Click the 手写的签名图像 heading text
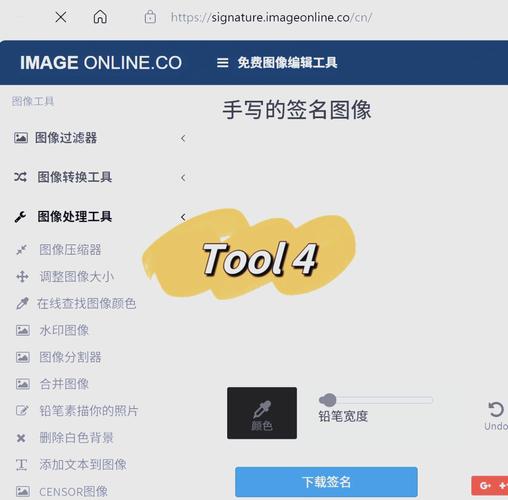The image size is (508, 500). [x=297, y=110]
